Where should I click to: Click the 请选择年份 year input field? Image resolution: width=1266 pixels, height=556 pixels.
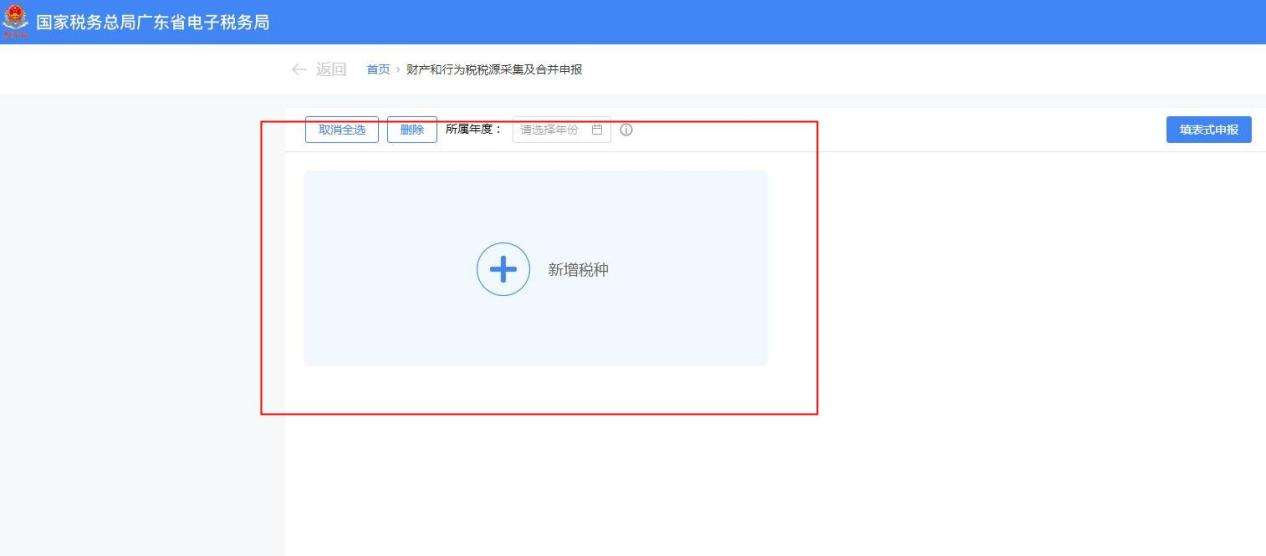point(550,130)
